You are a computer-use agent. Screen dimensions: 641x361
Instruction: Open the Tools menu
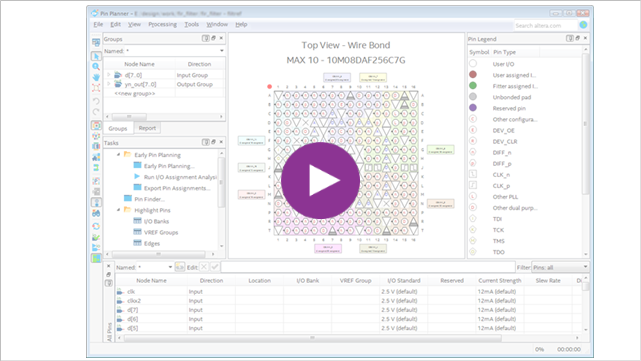[191, 25]
